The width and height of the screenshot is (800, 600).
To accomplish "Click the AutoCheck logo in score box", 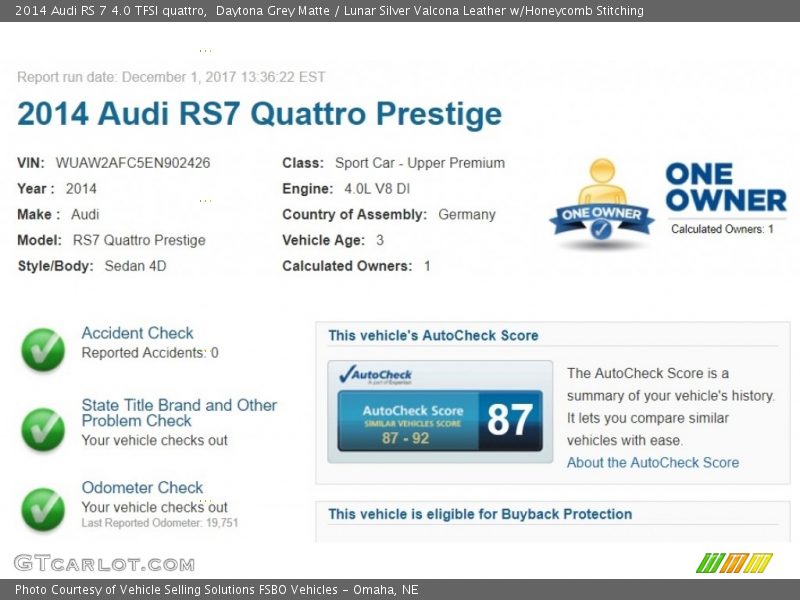I will point(376,375).
